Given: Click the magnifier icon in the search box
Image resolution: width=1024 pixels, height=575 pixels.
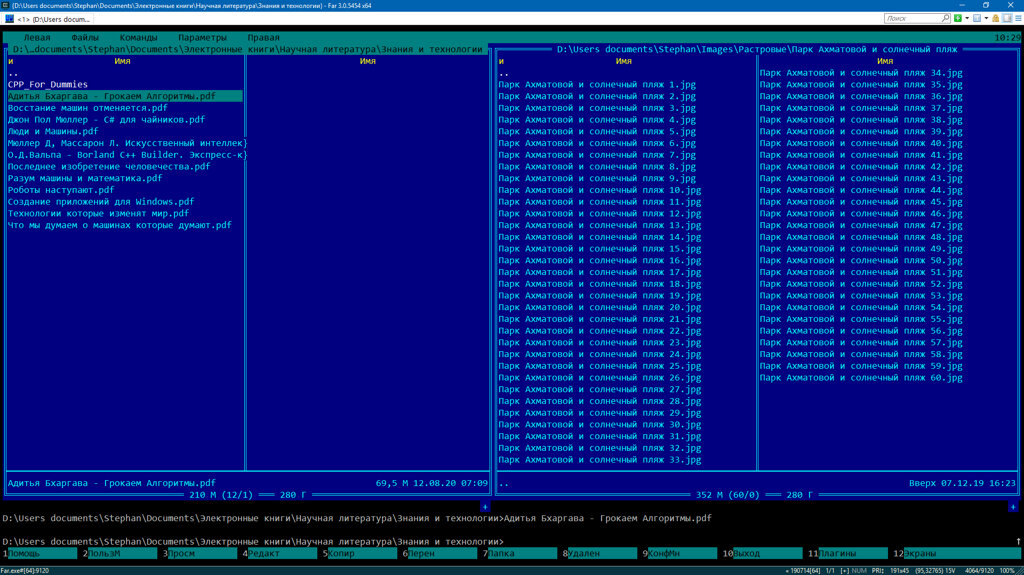Looking at the screenshot, I should pos(945,18).
